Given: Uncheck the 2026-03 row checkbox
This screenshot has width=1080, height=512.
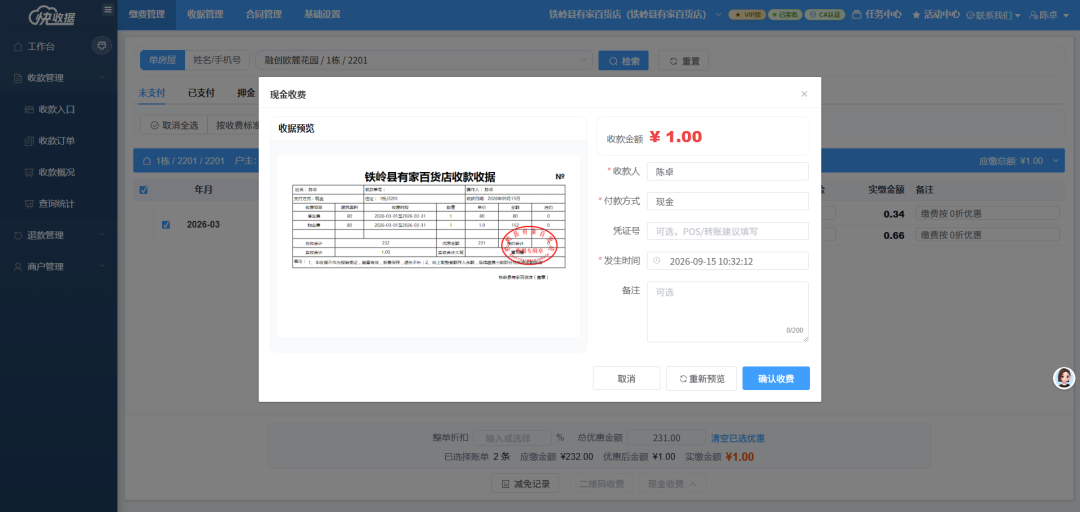Looking at the screenshot, I should (165, 225).
